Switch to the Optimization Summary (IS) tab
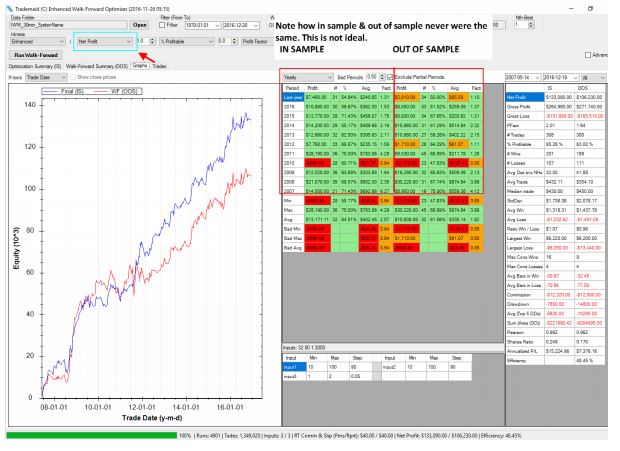The width and height of the screenshot is (620, 451). pos(34,65)
